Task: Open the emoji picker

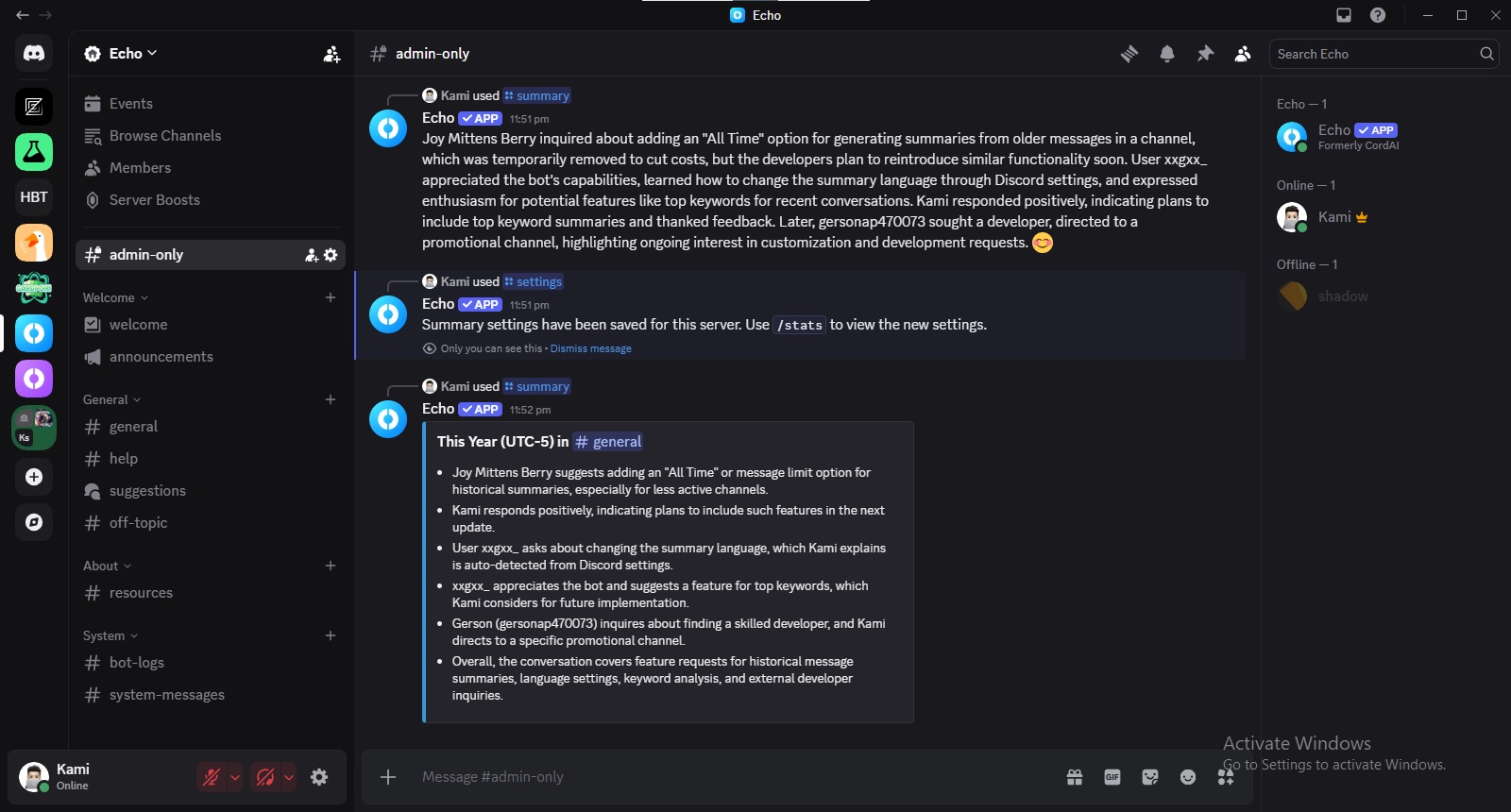Action: tap(1188, 777)
